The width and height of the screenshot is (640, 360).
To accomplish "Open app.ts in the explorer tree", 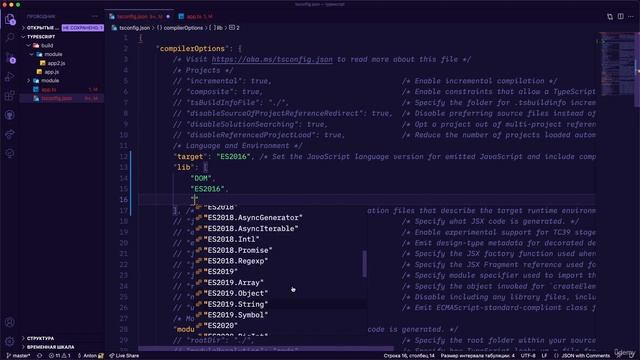I will point(49,90).
